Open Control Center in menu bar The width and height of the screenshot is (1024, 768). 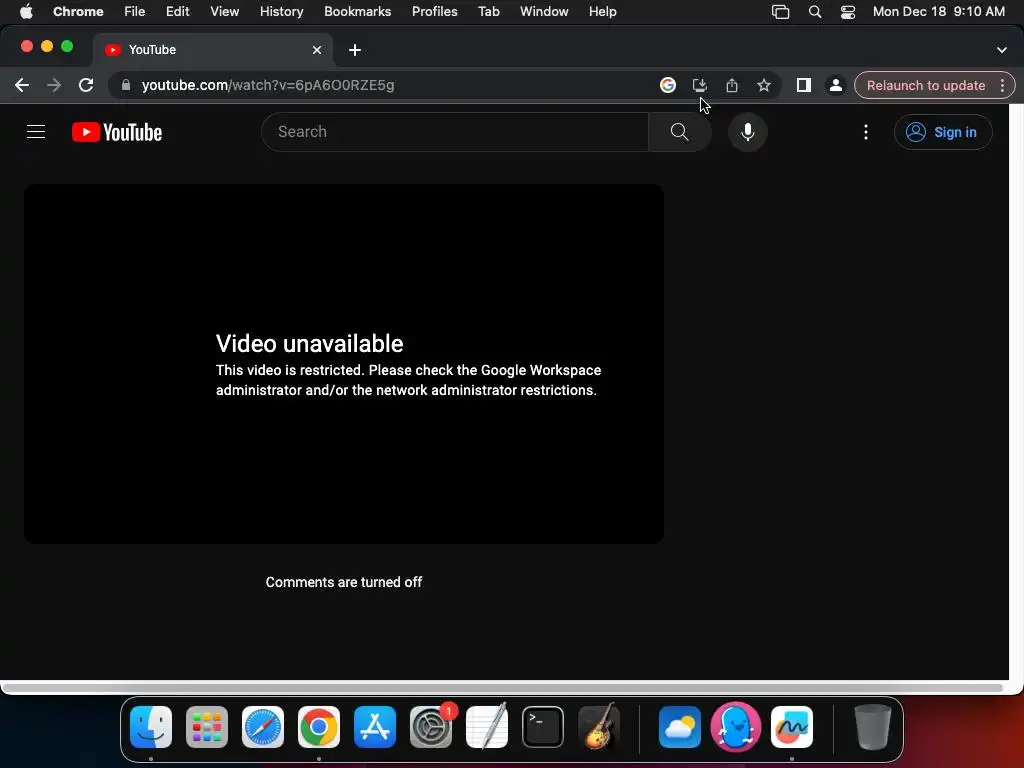coord(848,11)
